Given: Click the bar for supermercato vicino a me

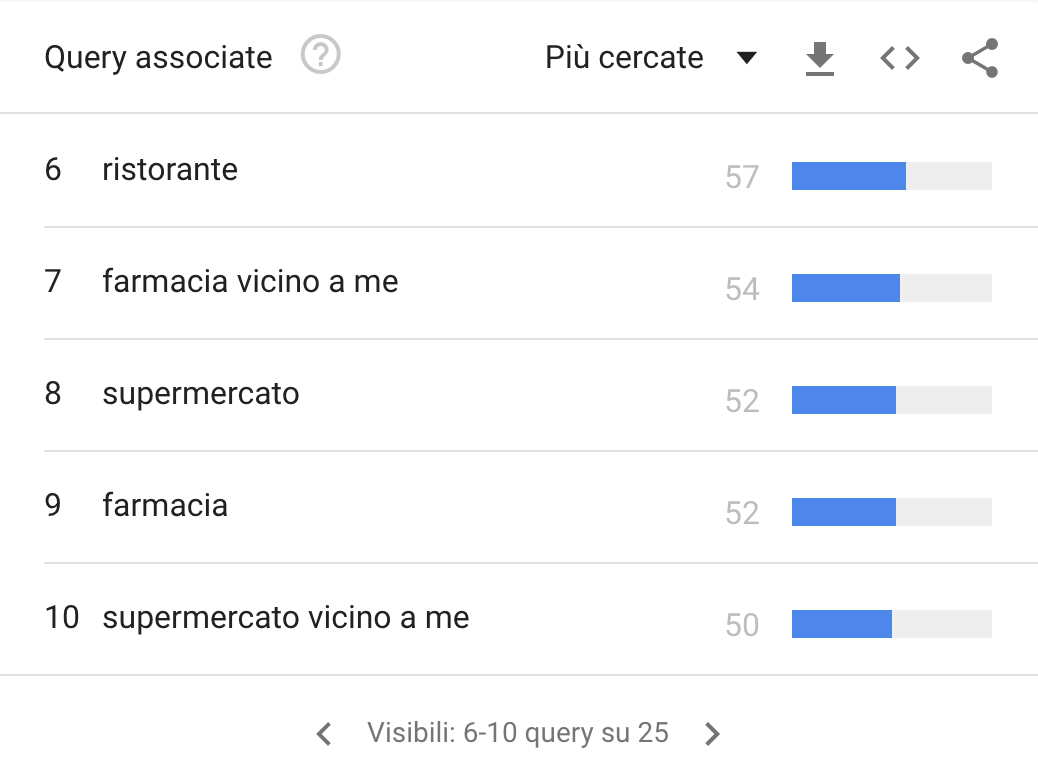Looking at the screenshot, I should coord(842,624).
